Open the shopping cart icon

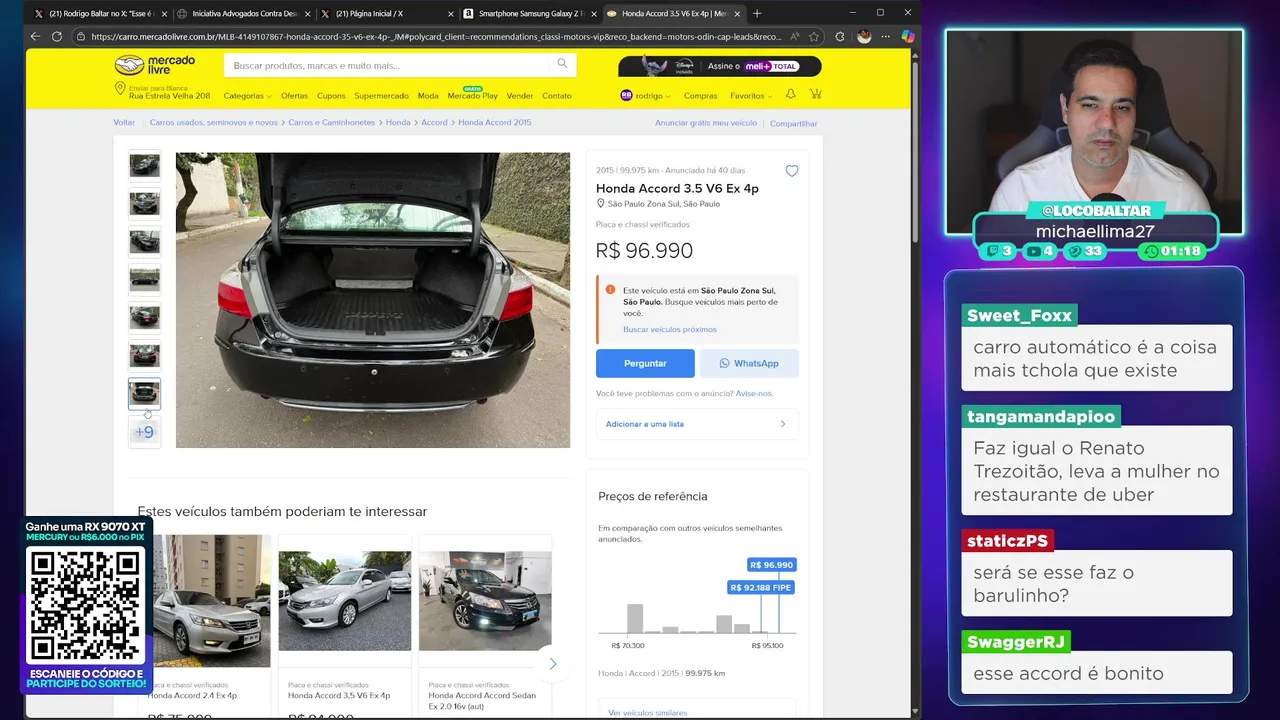click(x=815, y=94)
